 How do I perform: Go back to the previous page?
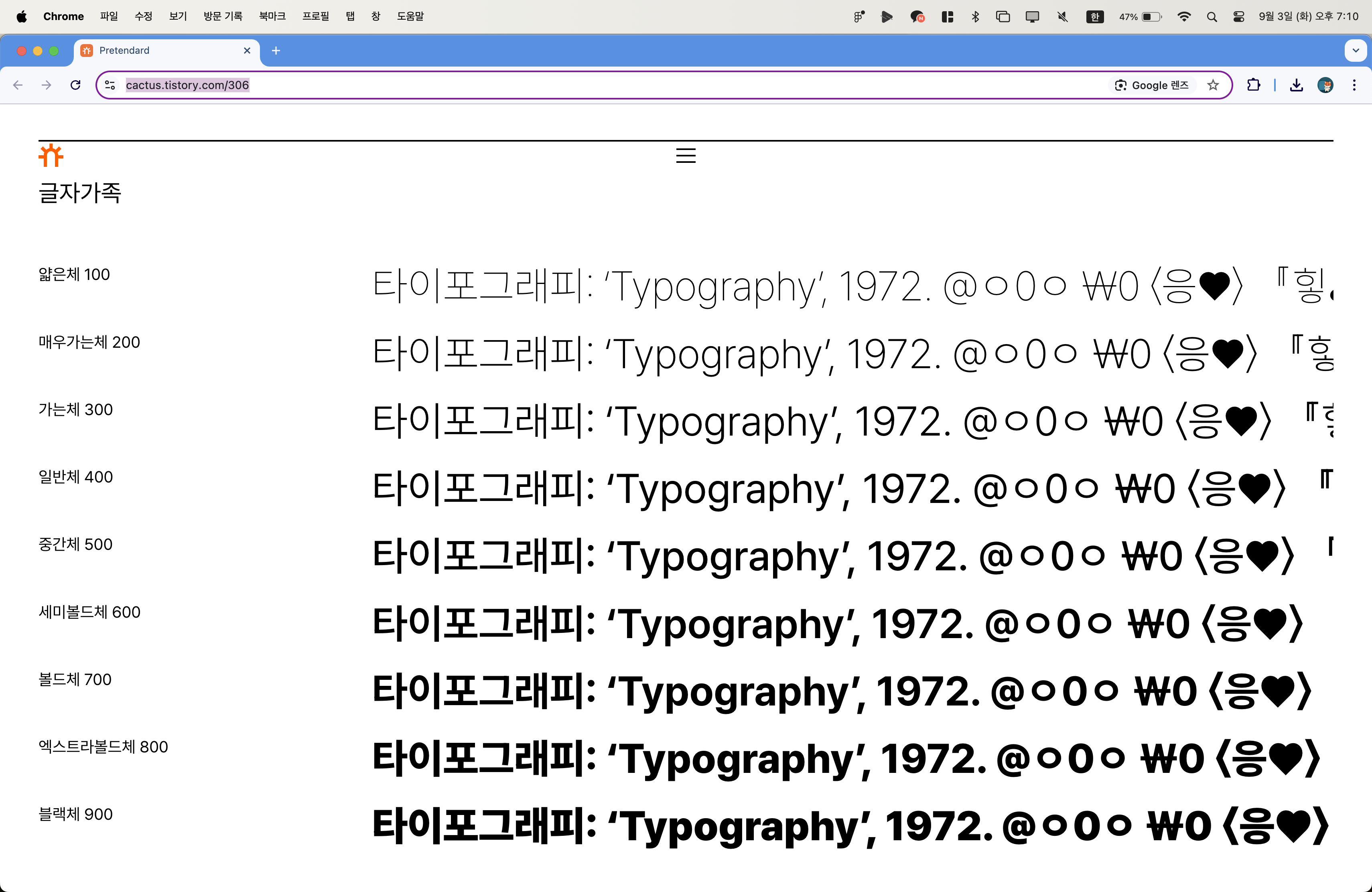(x=18, y=85)
